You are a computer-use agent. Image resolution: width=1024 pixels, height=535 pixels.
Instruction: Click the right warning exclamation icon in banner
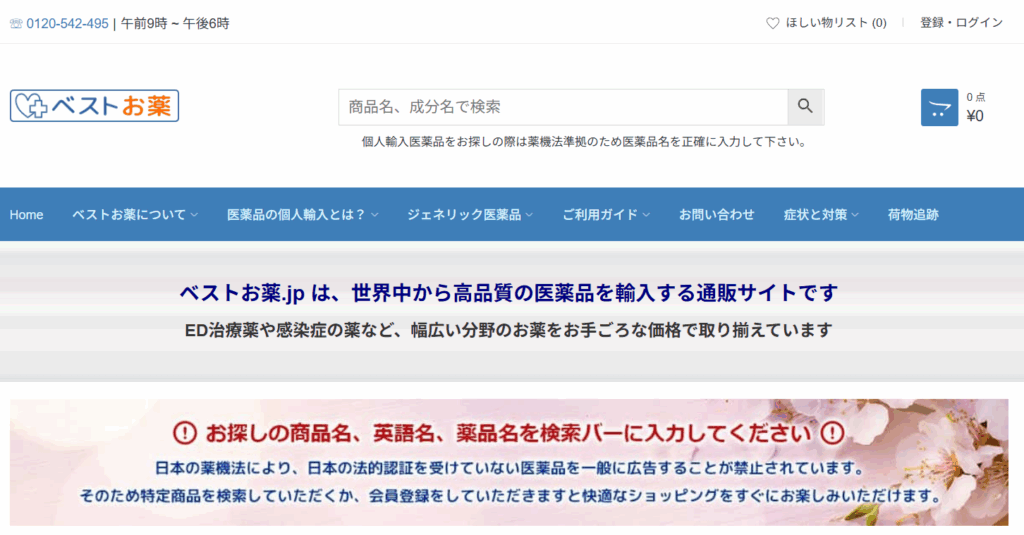[833, 433]
